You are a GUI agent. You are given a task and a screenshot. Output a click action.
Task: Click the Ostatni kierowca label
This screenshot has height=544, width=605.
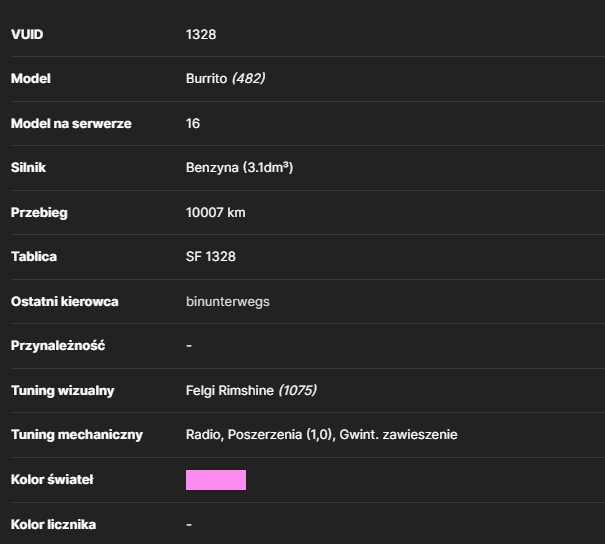64,301
